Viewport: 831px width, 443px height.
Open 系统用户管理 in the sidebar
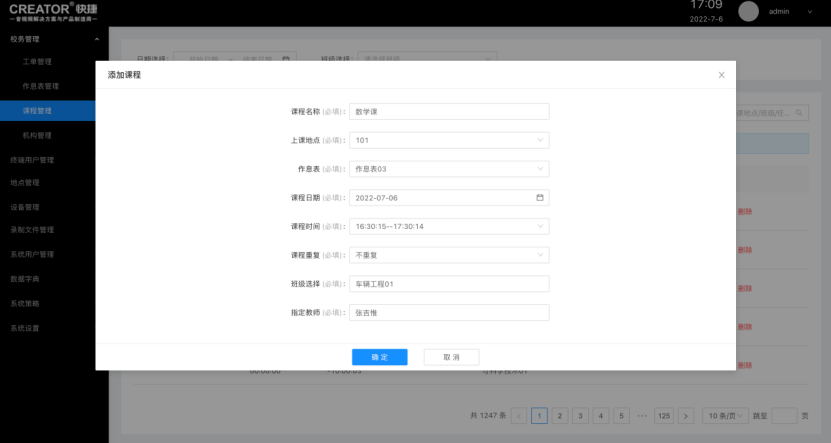tap(32, 254)
